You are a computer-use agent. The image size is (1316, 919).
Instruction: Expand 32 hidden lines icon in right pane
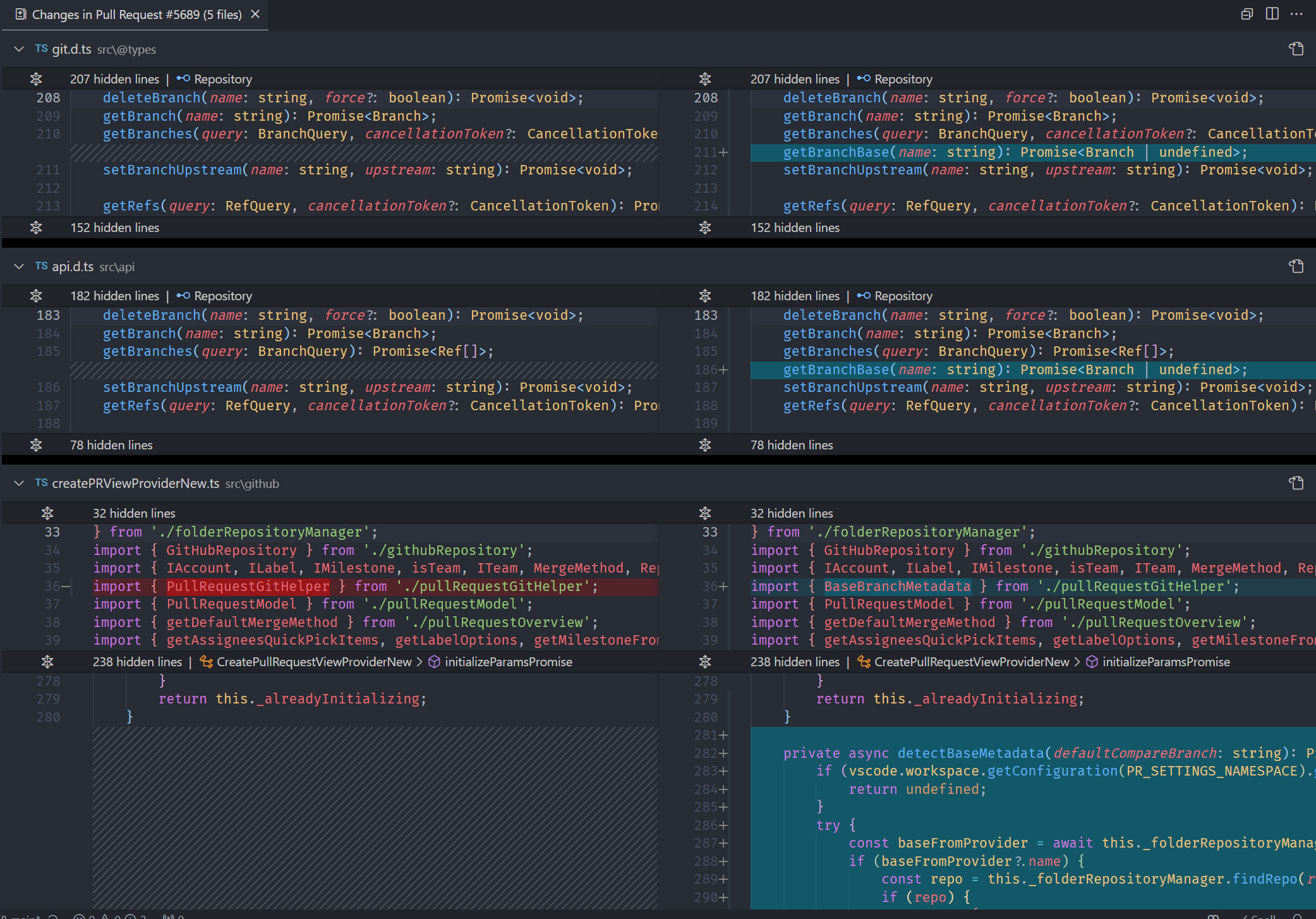[705, 513]
